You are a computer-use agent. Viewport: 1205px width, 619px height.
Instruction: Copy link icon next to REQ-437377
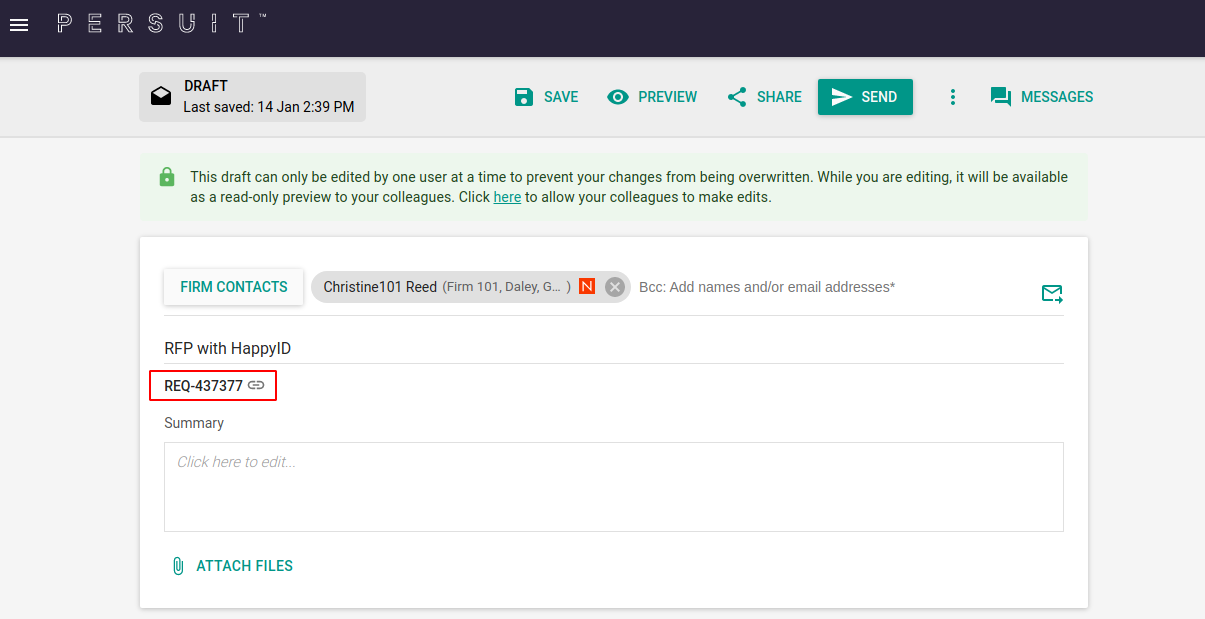click(257, 385)
